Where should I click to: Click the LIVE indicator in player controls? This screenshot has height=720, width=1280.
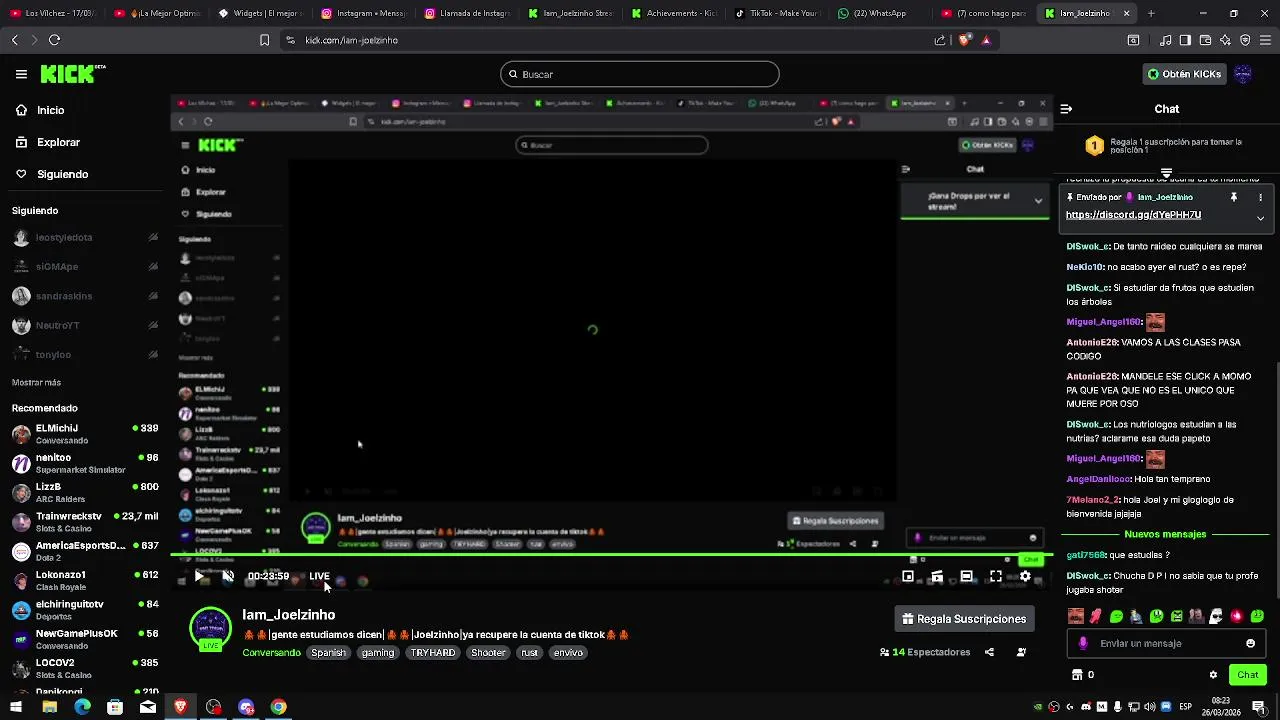319,576
